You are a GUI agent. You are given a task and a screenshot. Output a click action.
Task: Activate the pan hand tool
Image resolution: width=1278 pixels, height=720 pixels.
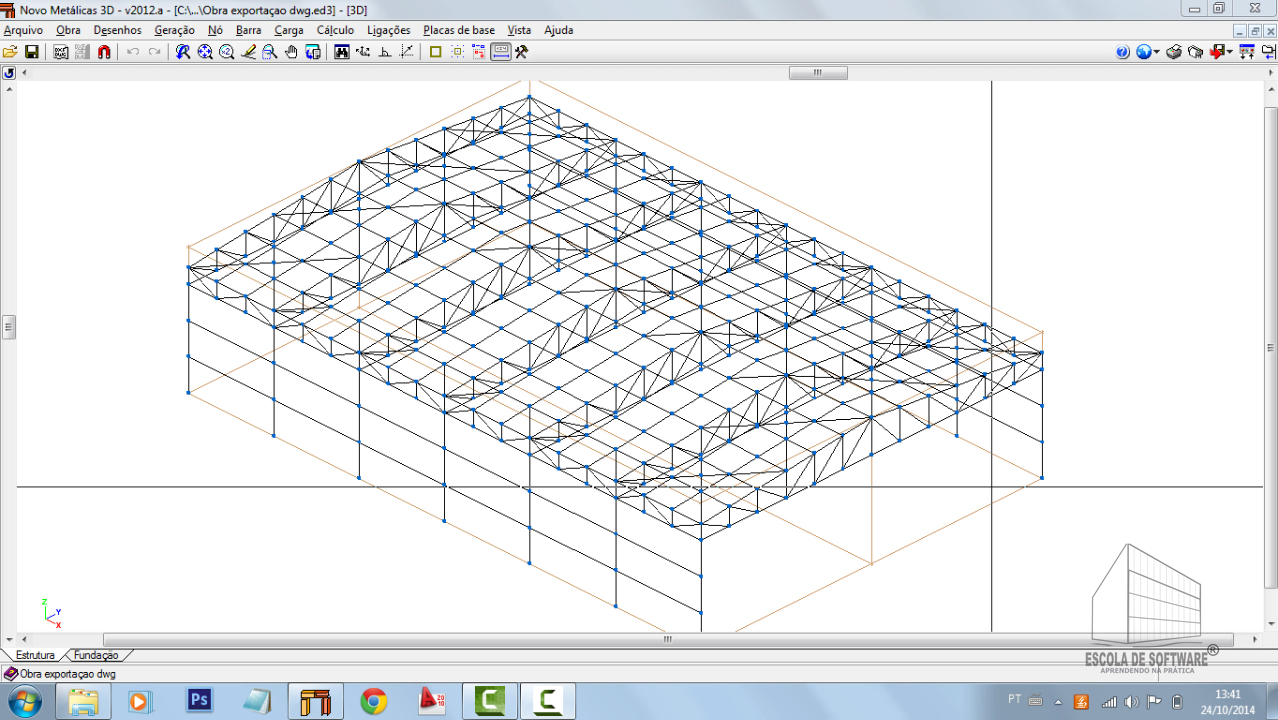(x=291, y=52)
